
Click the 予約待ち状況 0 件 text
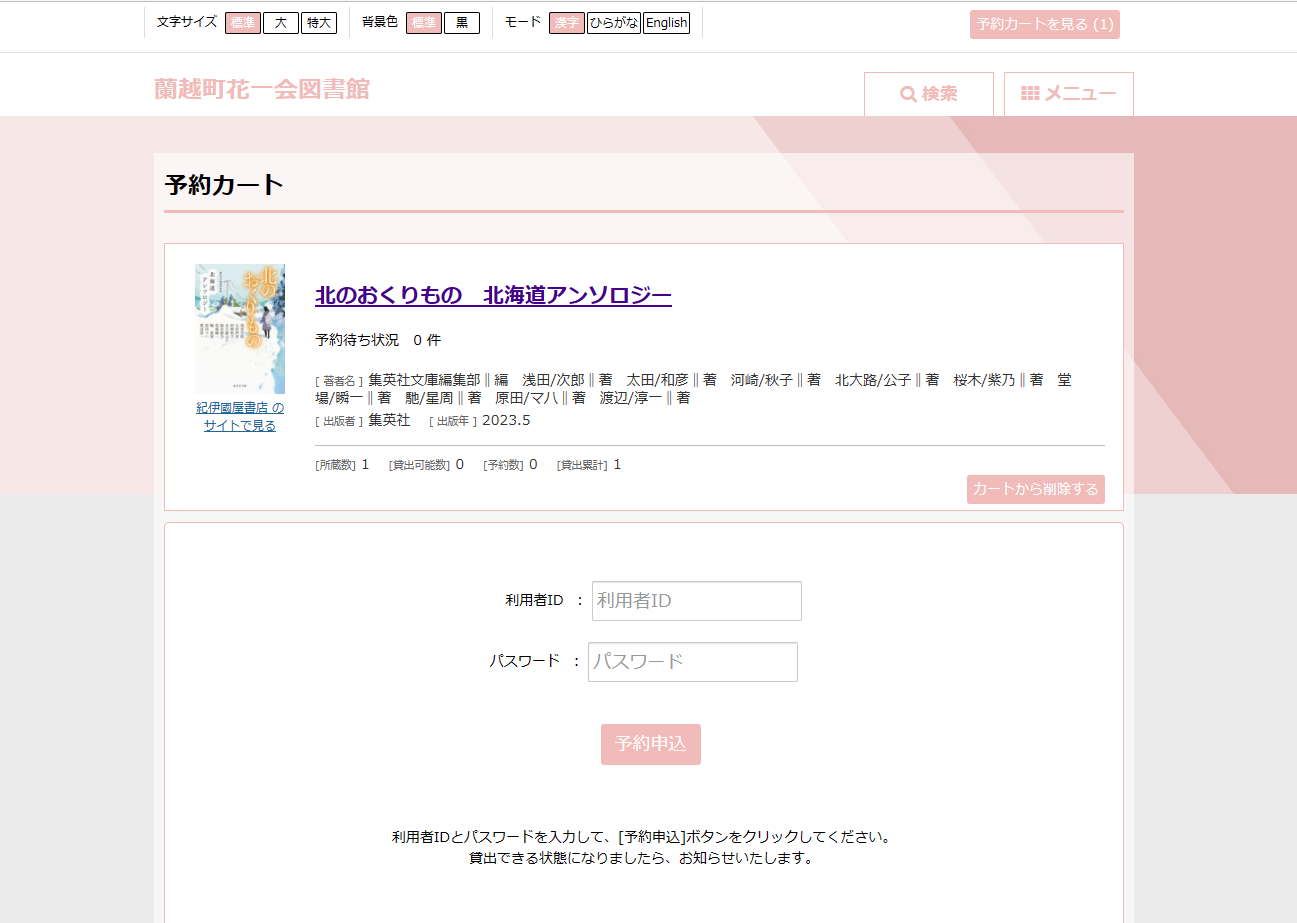pyautogui.click(x=378, y=340)
